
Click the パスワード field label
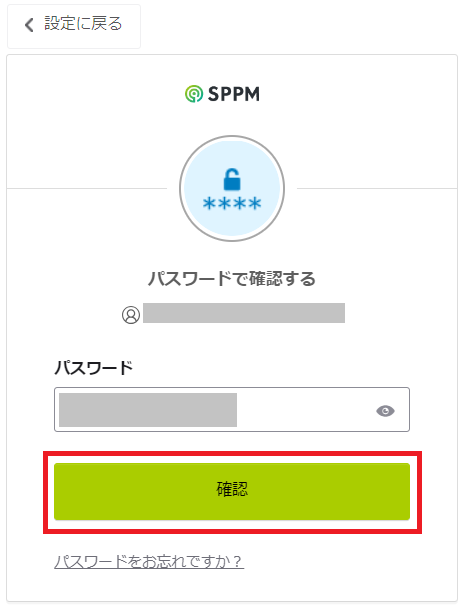point(93,368)
